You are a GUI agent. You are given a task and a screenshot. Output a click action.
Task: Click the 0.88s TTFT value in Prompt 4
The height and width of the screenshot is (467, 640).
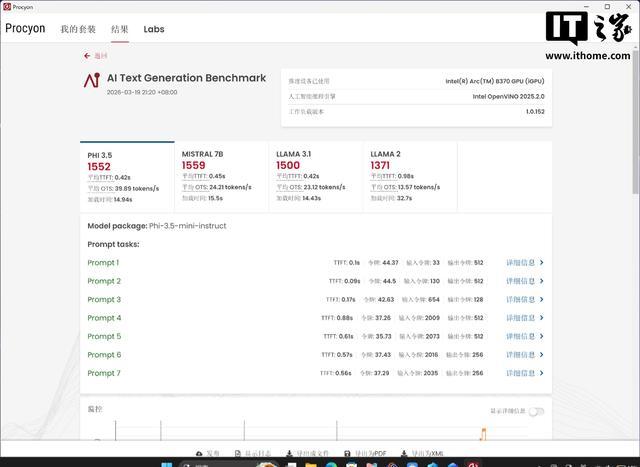click(344, 318)
